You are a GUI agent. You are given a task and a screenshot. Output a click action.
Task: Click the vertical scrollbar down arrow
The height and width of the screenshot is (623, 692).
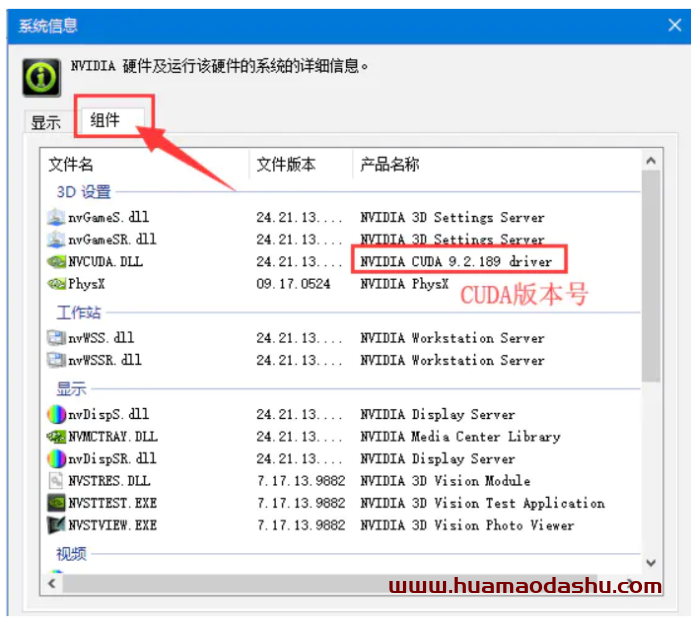(651, 563)
